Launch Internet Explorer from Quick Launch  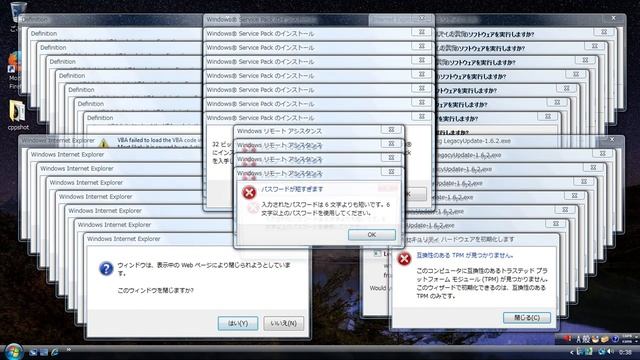[x=55, y=352]
